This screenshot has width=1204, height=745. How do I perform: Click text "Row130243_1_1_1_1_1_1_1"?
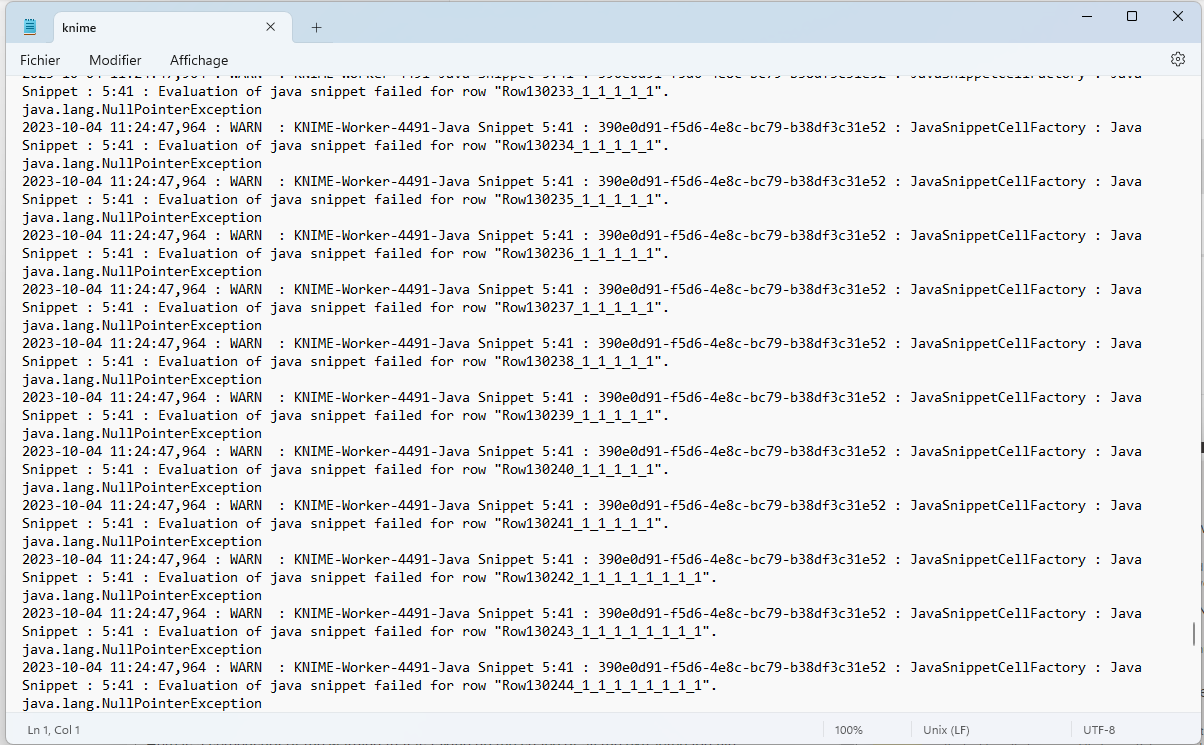pyautogui.click(x=602, y=631)
